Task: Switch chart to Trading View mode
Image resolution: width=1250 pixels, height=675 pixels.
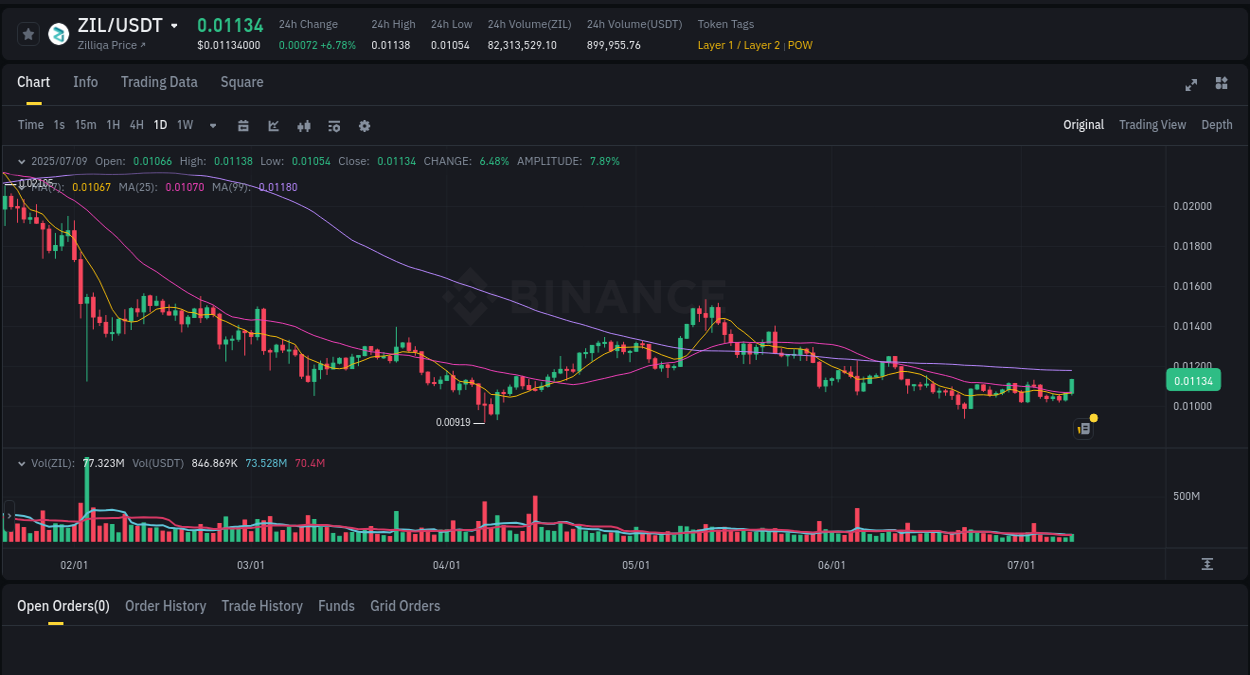Action: point(1152,125)
